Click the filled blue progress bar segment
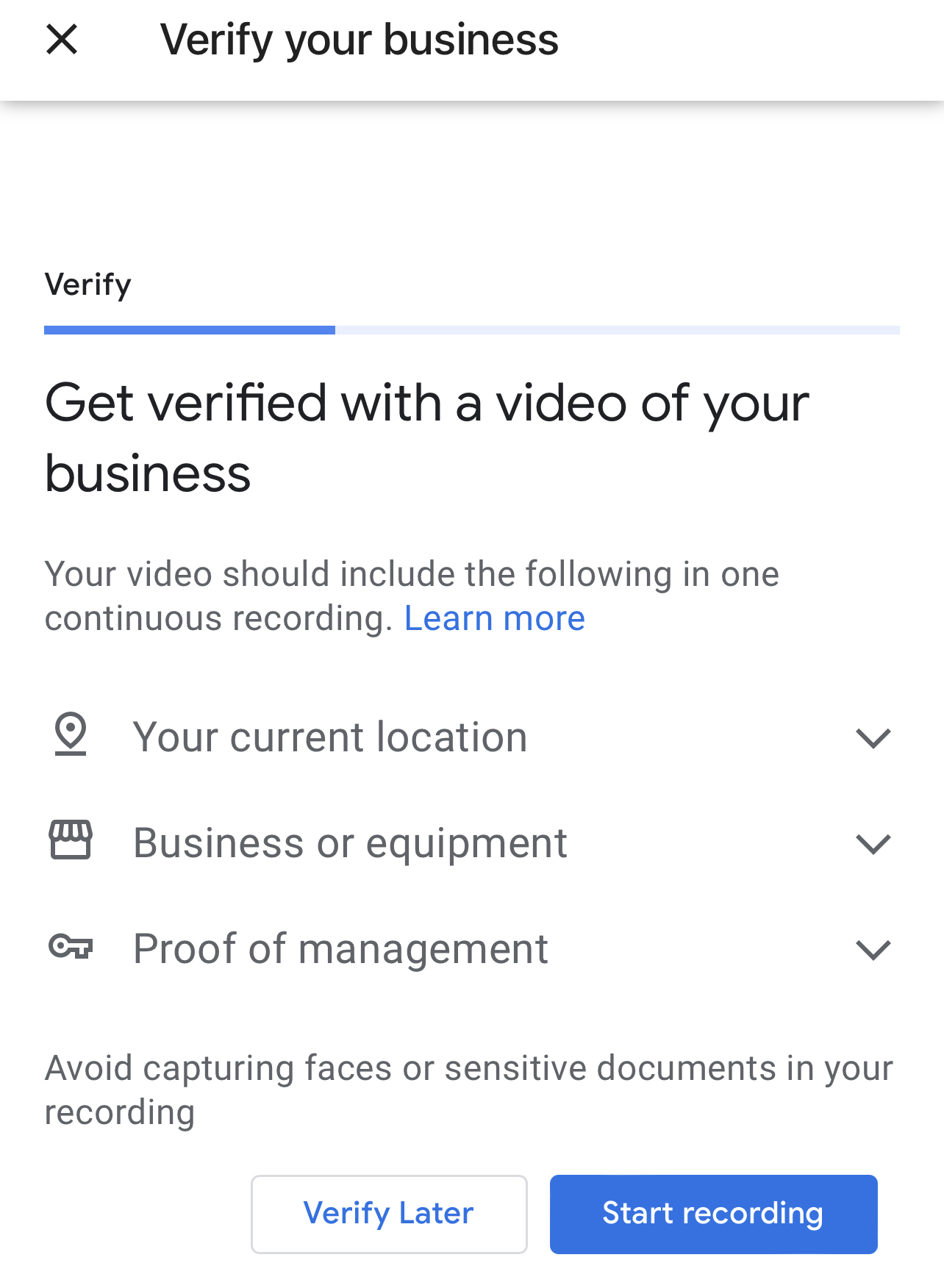944x1288 pixels. [190, 330]
